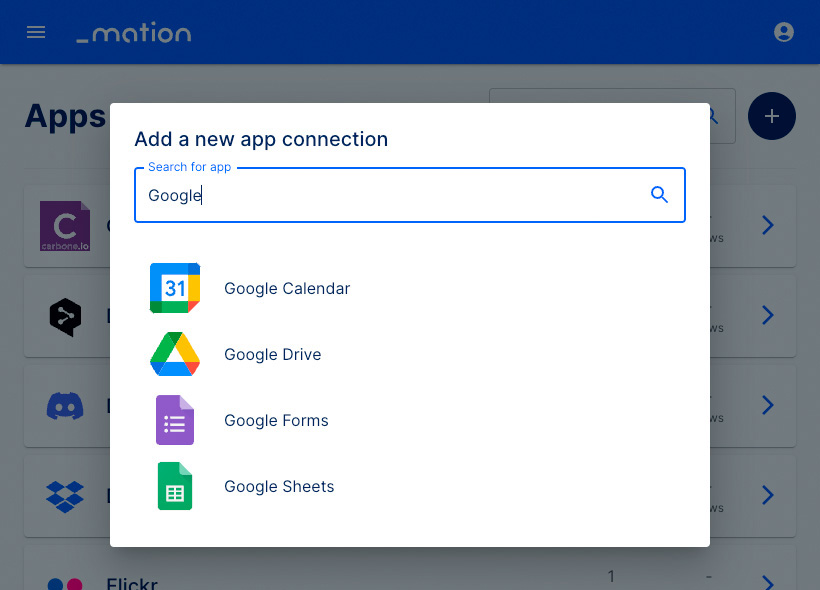This screenshot has width=820, height=590.
Task: Click the Carbone.io app icon
Action: point(65,226)
